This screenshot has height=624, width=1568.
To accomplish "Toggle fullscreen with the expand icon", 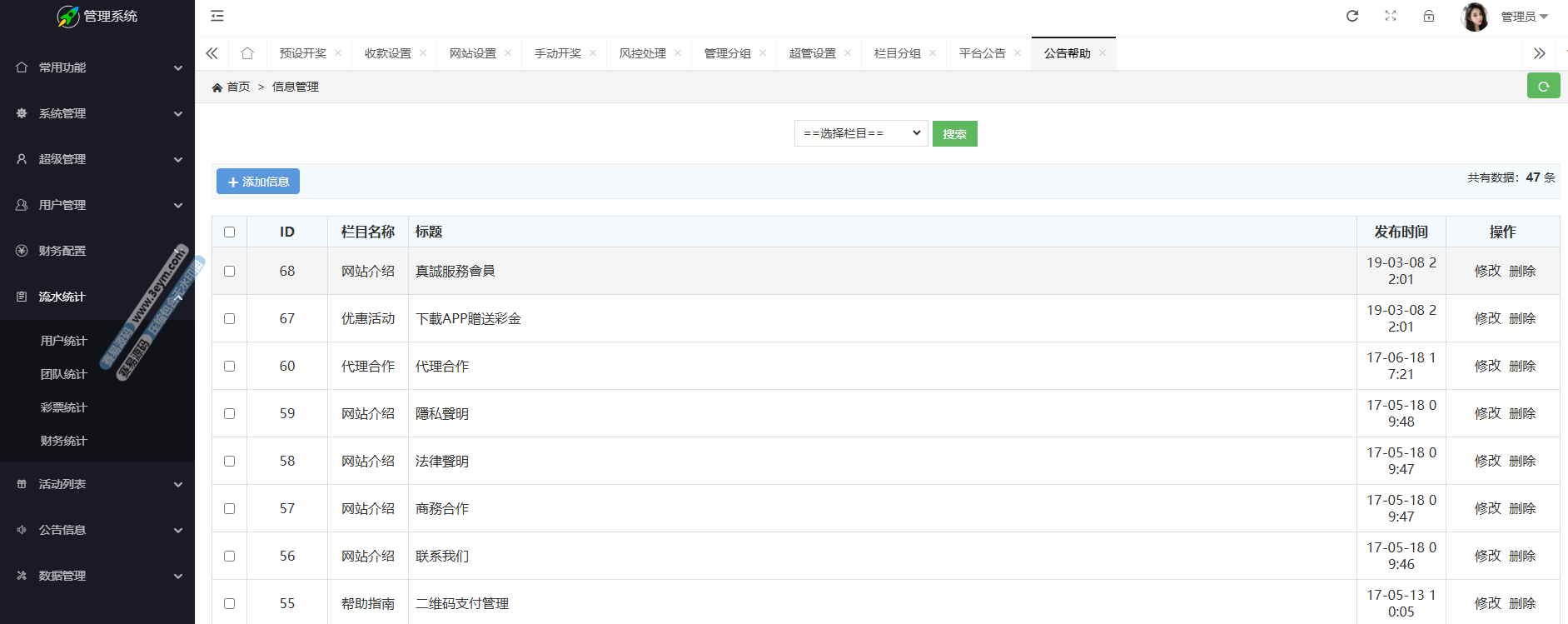I will pos(1391,16).
